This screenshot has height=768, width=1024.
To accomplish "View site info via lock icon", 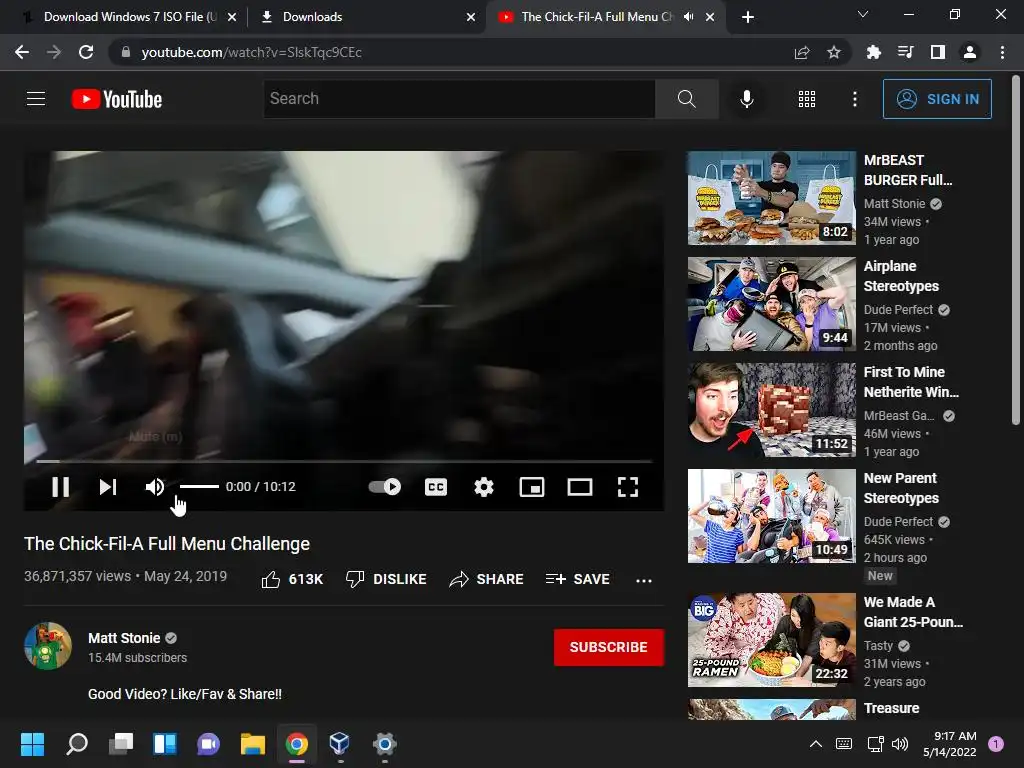I will [126, 52].
